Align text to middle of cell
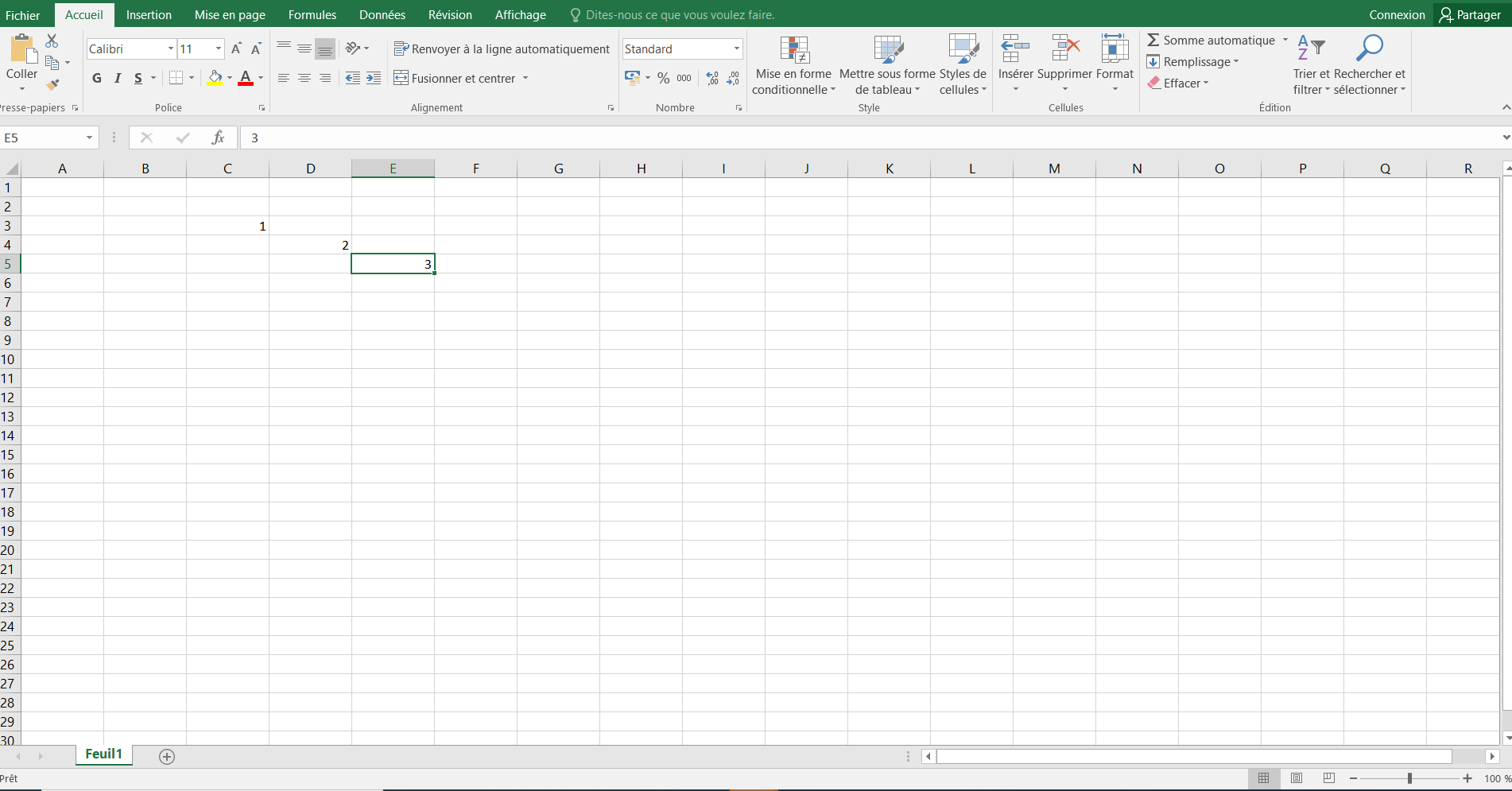Image resolution: width=1512 pixels, height=791 pixels. (x=304, y=48)
